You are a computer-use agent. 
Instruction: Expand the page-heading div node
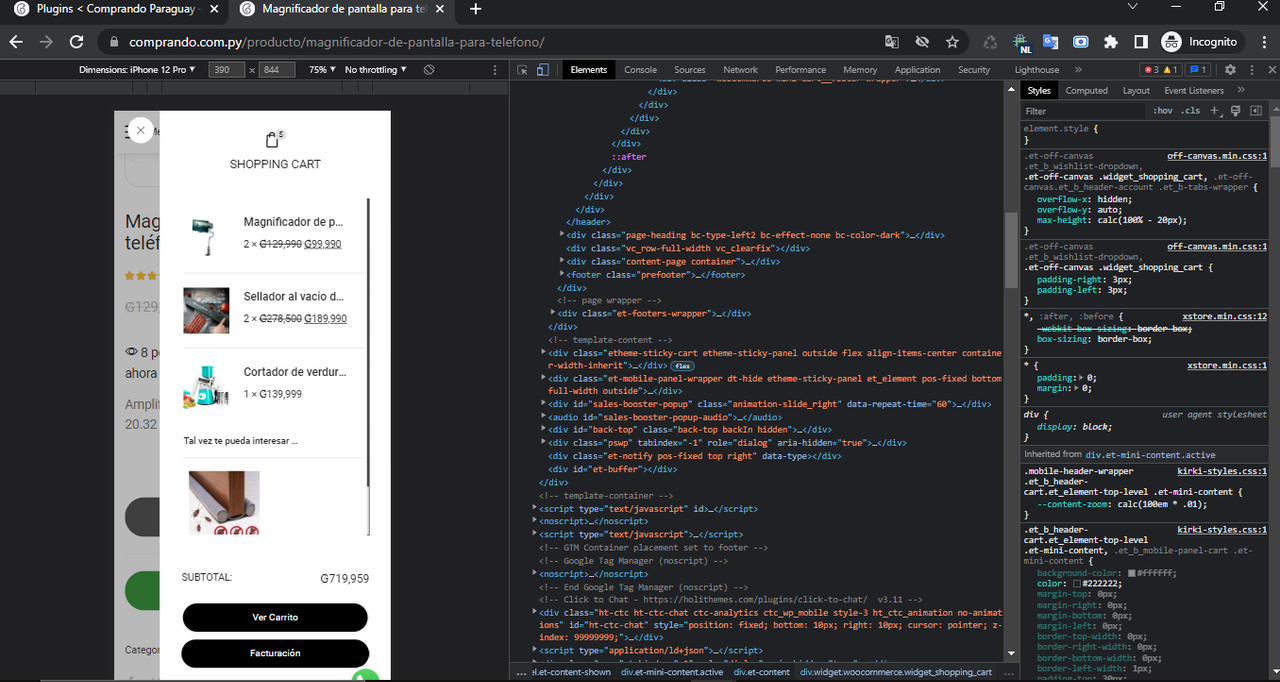coord(562,235)
